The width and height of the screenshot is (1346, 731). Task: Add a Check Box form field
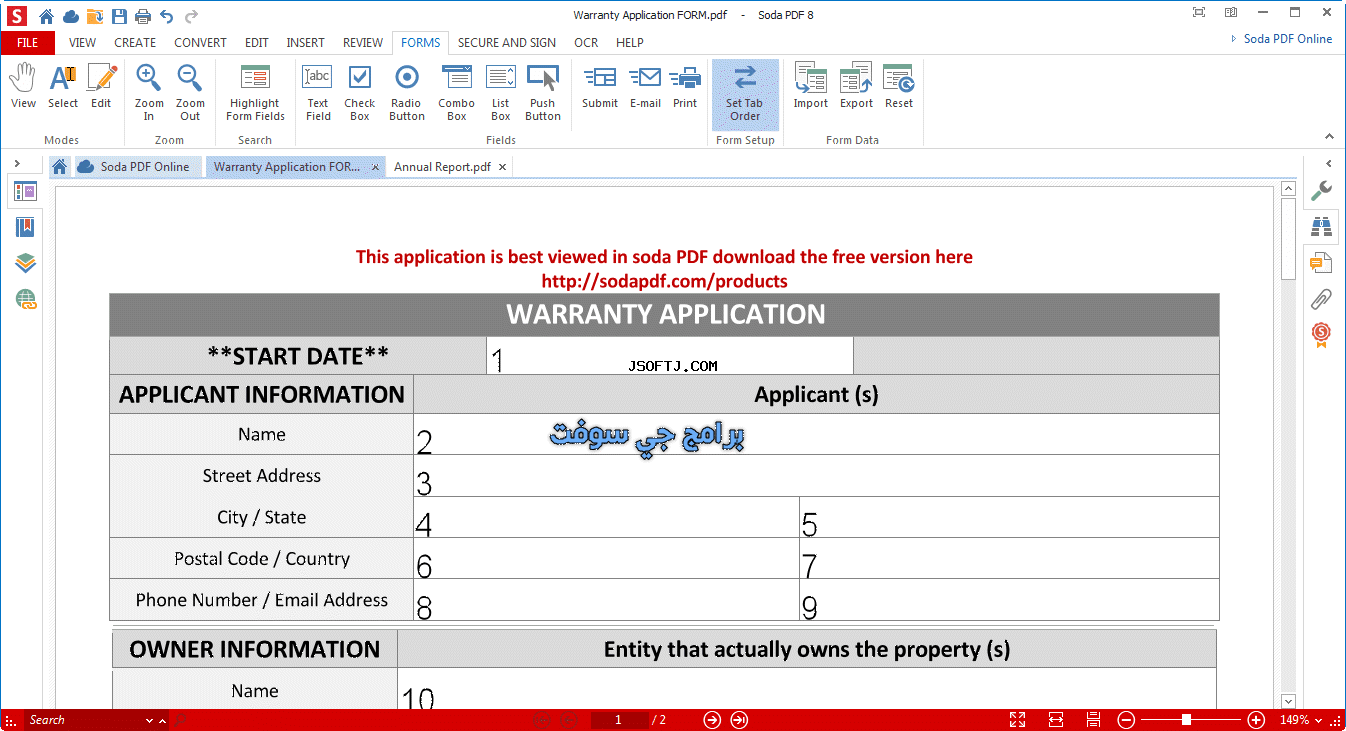pyautogui.click(x=360, y=92)
